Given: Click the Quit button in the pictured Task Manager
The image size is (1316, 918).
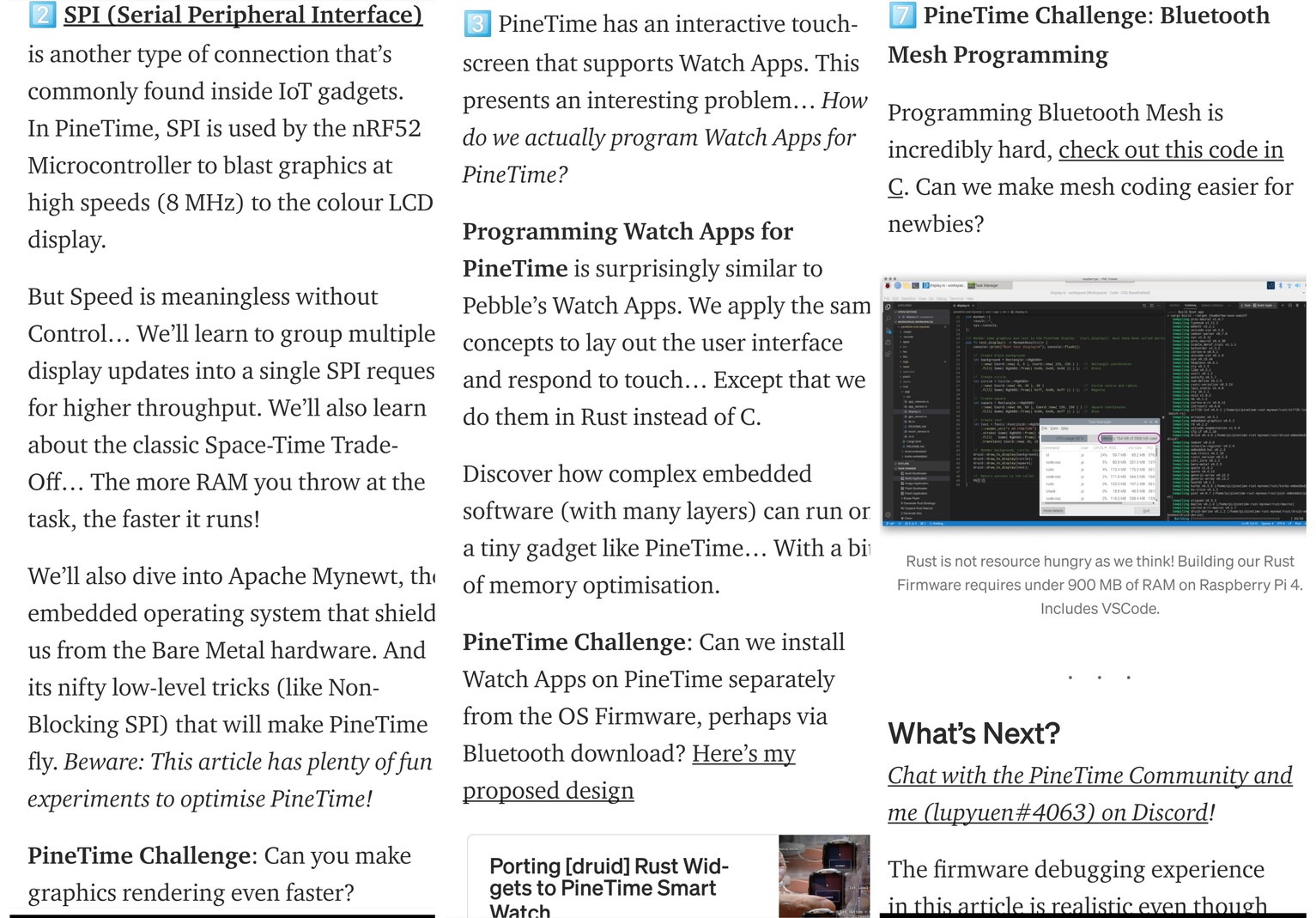Looking at the screenshot, I should tap(1145, 510).
